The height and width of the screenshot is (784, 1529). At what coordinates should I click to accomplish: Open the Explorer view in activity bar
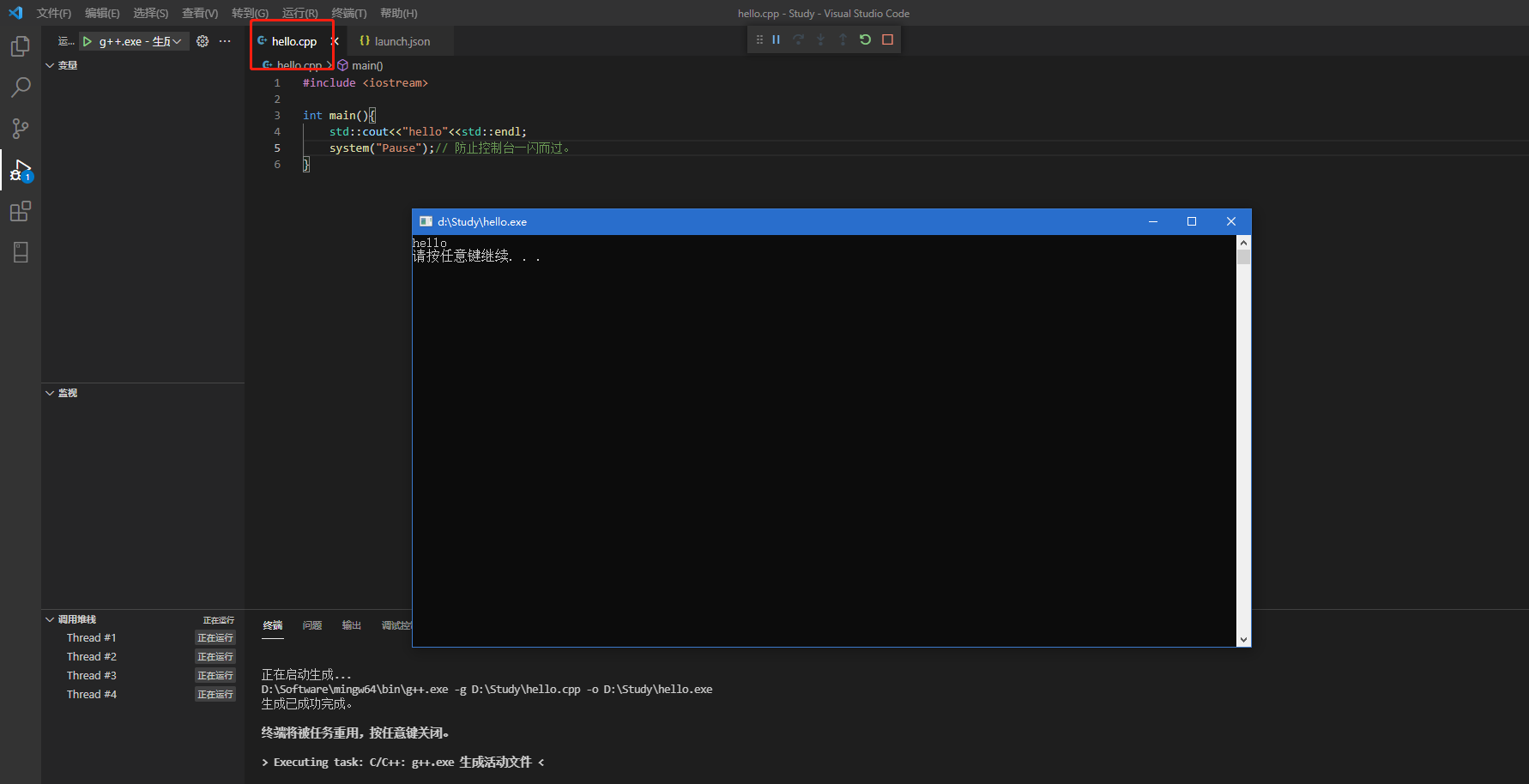pos(21,46)
